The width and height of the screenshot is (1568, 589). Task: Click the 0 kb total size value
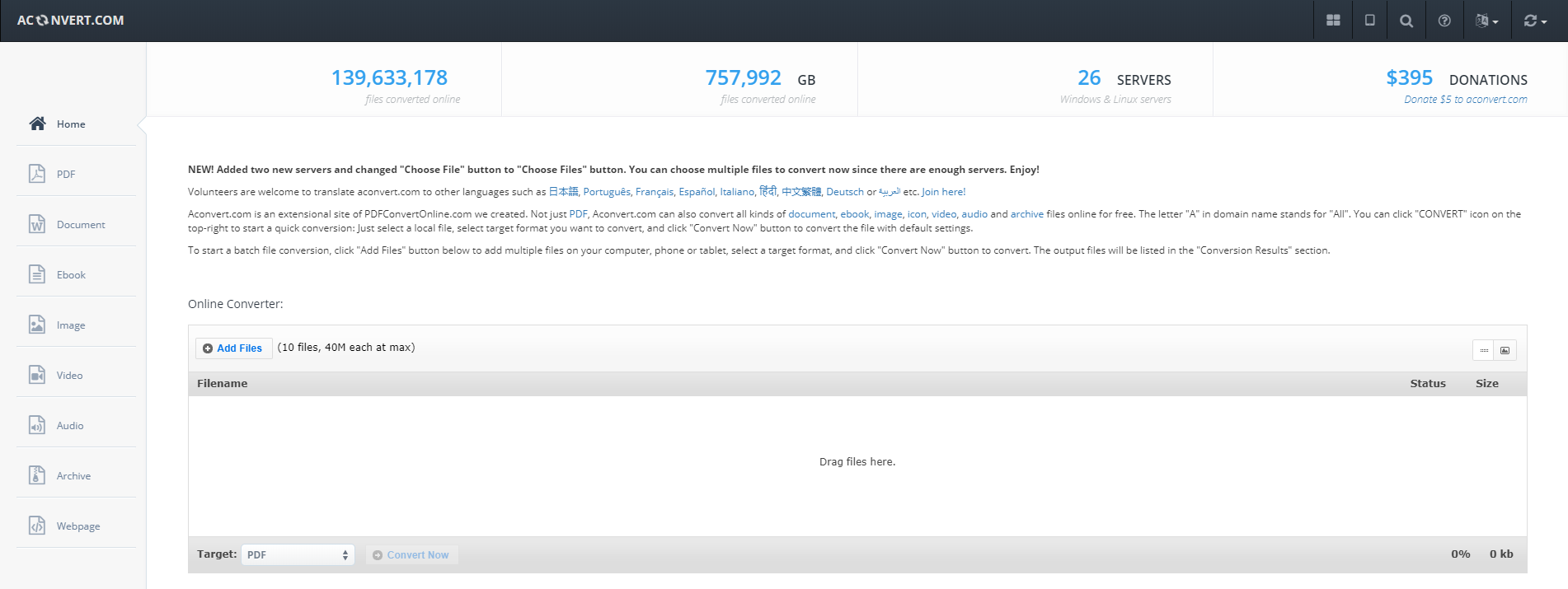click(x=1501, y=554)
